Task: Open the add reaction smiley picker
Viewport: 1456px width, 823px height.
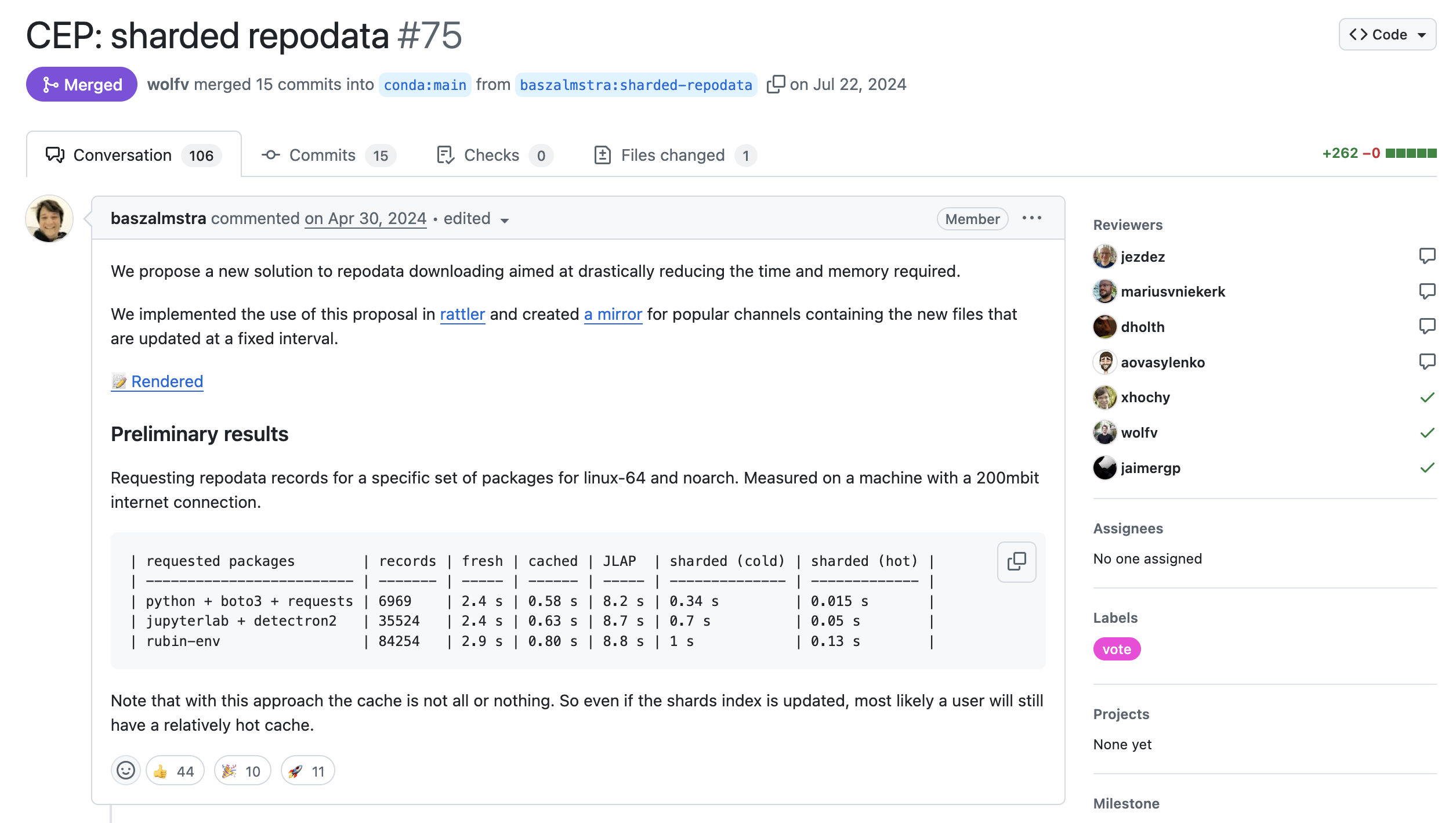Action: [125, 771]
